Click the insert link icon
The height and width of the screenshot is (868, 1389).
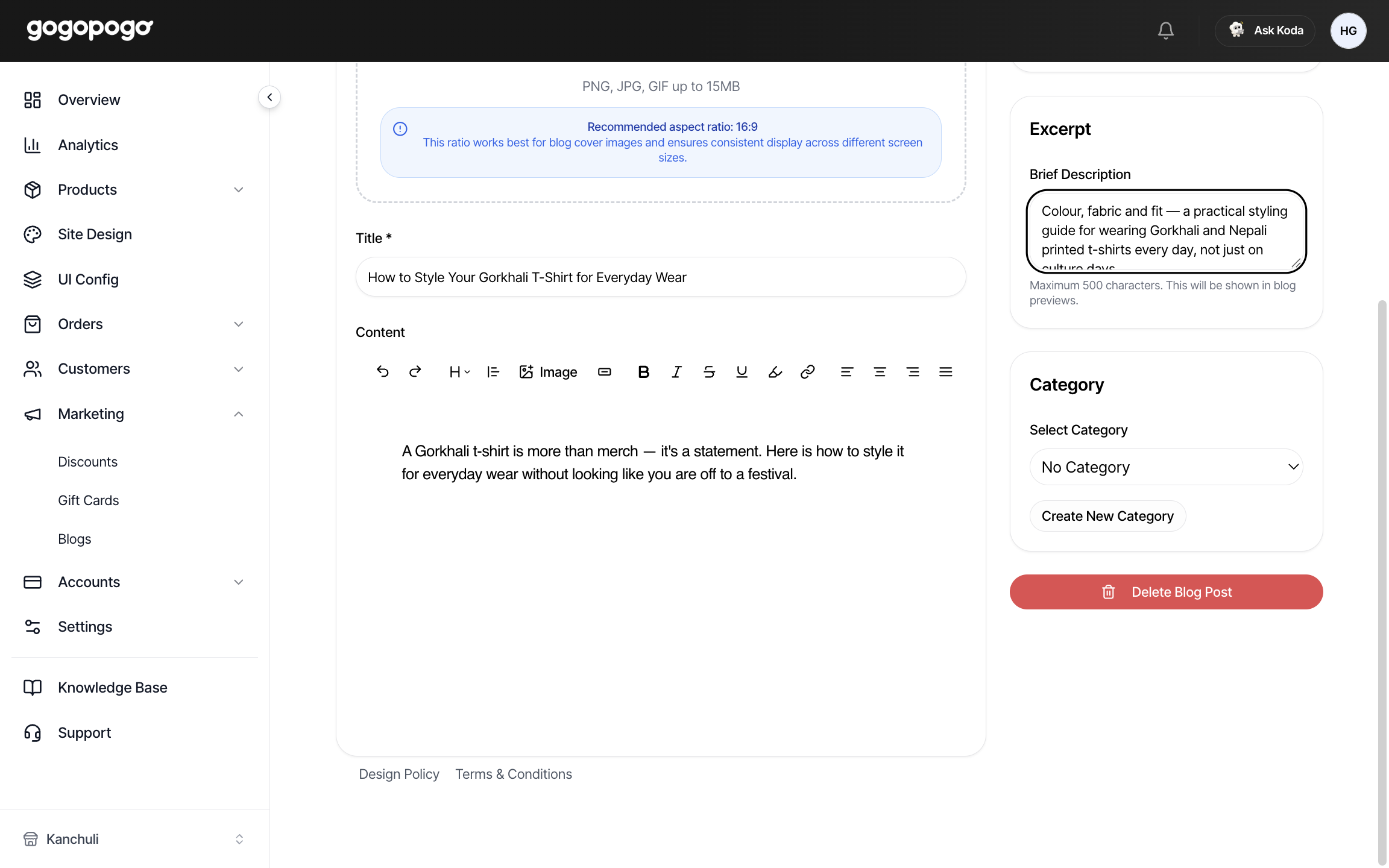(808, 372)
